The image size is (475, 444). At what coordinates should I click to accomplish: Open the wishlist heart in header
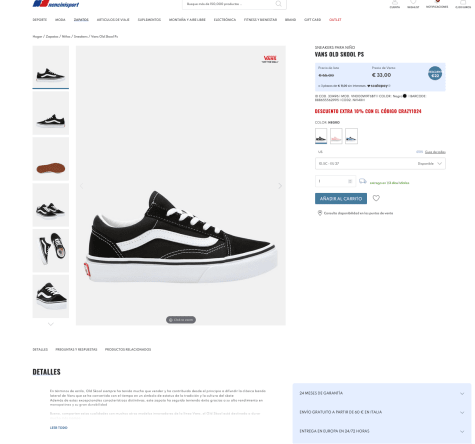[x=413, y=3]
